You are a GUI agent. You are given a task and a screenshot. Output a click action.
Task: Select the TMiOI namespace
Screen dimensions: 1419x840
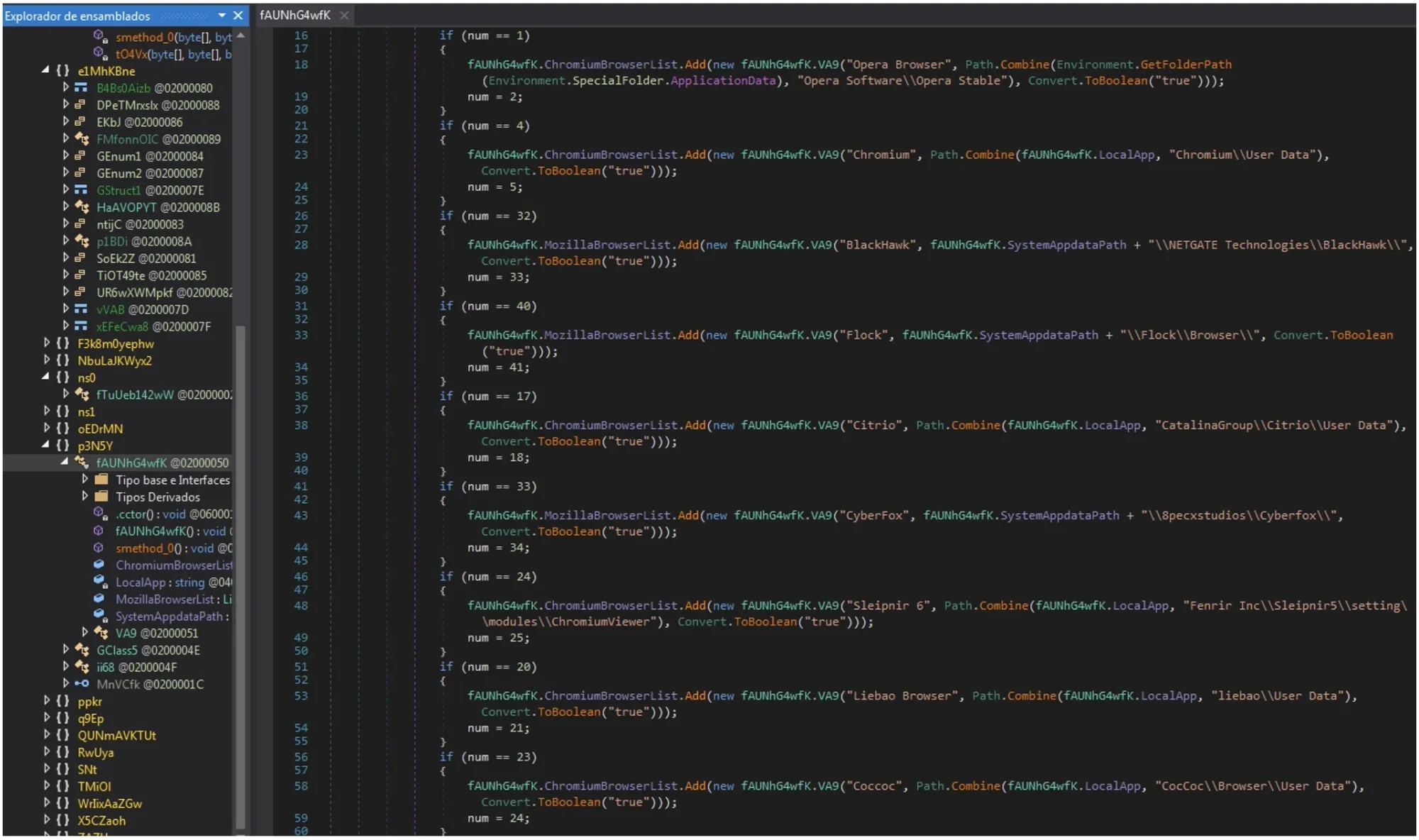pos(94,786)
